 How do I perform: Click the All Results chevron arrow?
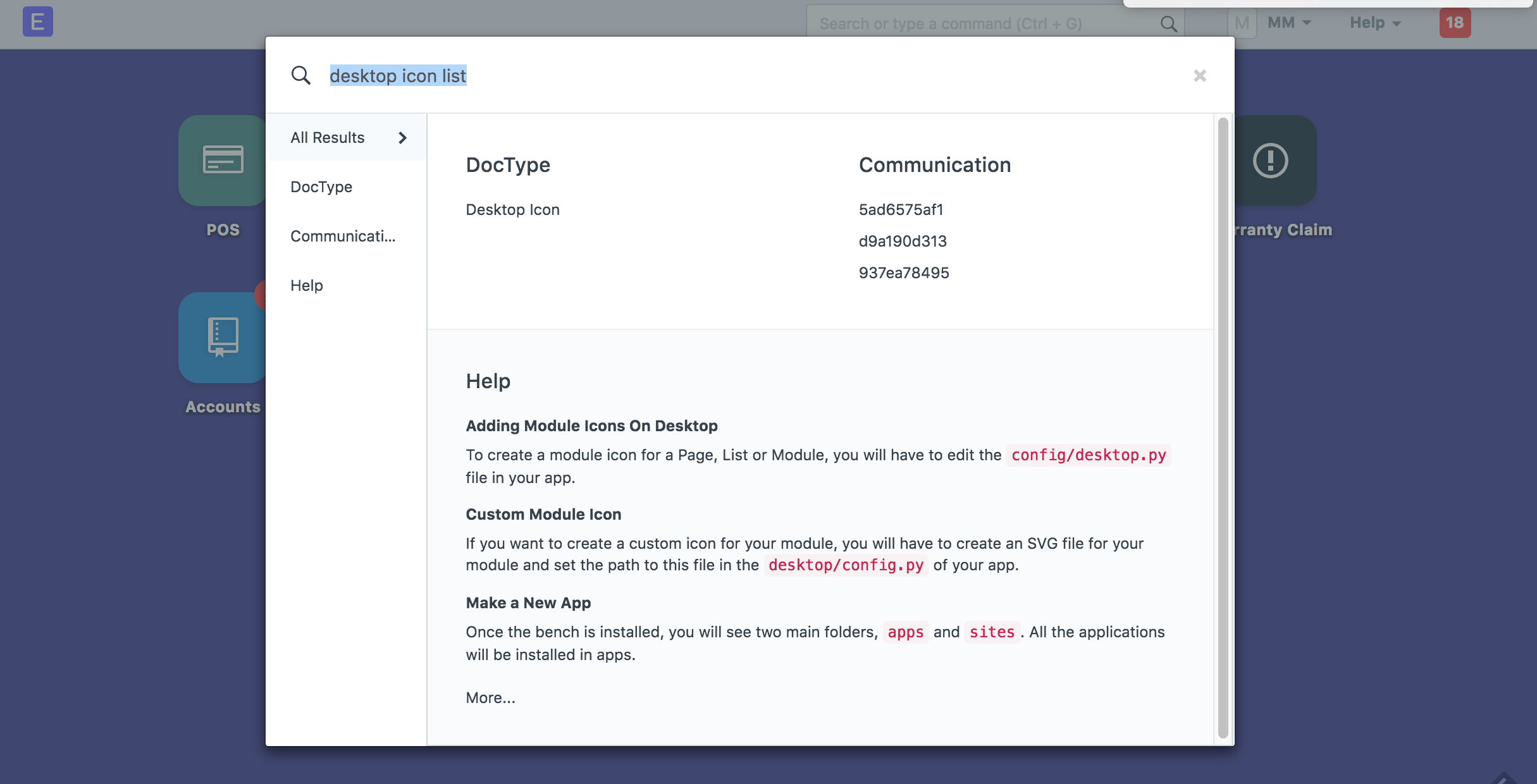[x=402, y=138]
